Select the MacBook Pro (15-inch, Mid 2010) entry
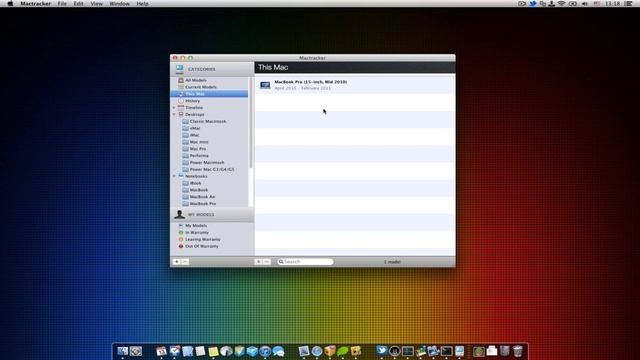 coord(355,85)
